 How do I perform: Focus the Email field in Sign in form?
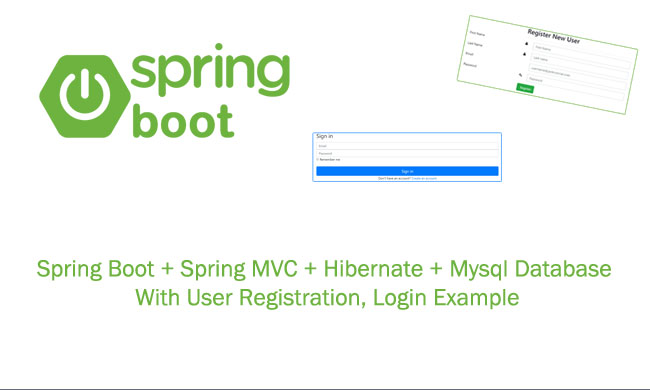407,146
